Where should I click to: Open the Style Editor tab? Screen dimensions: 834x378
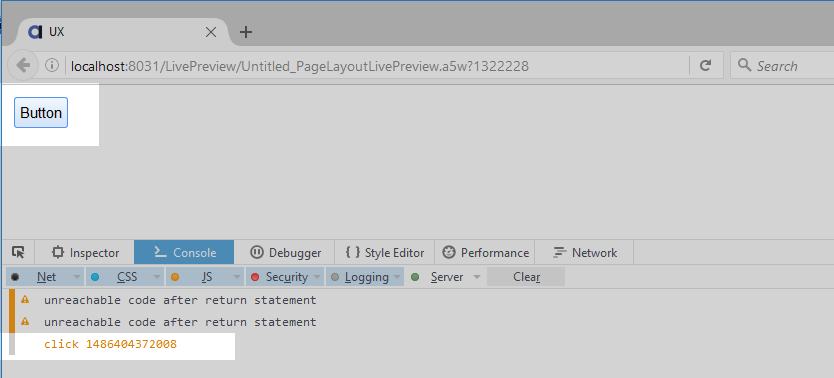[385, 253]
